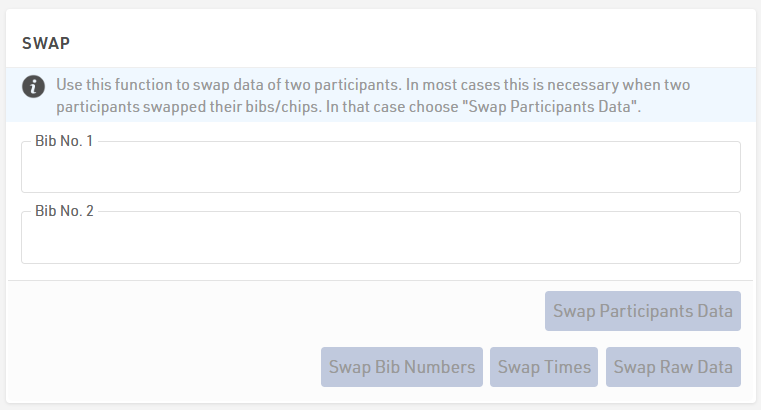
Task: Click the Bib No. 2 floating label
Action: [x=64, y=211]
